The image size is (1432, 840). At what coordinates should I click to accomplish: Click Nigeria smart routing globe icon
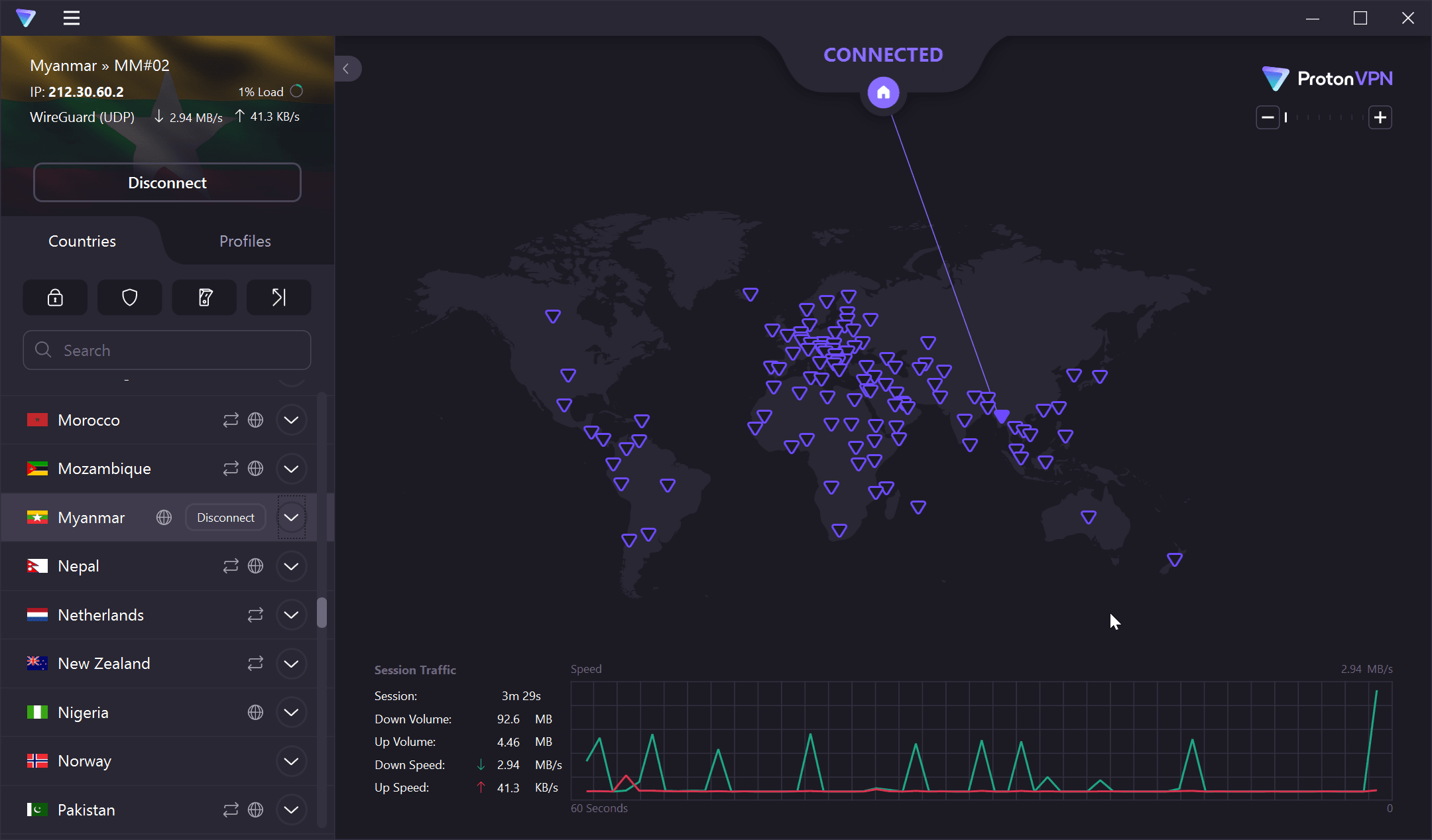(x=255, y=713)
